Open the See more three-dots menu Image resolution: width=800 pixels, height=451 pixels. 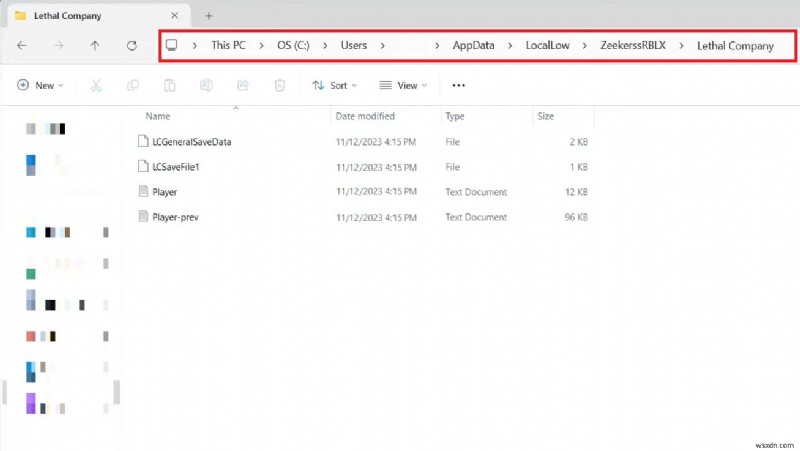tap(459, 85)
